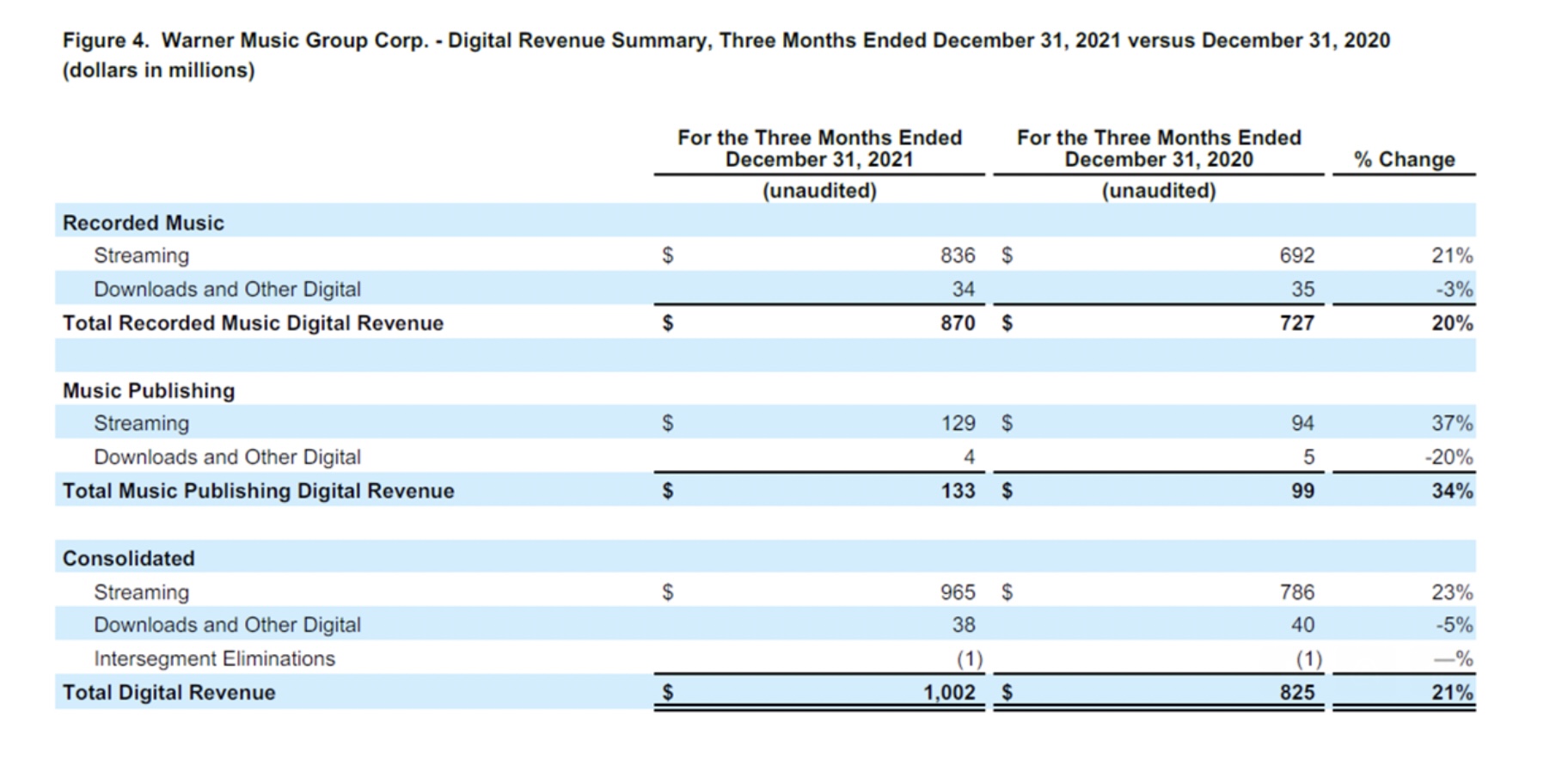
Task: Select the 836 Recorded Music streaming value
Action: [x=957, y=255]
